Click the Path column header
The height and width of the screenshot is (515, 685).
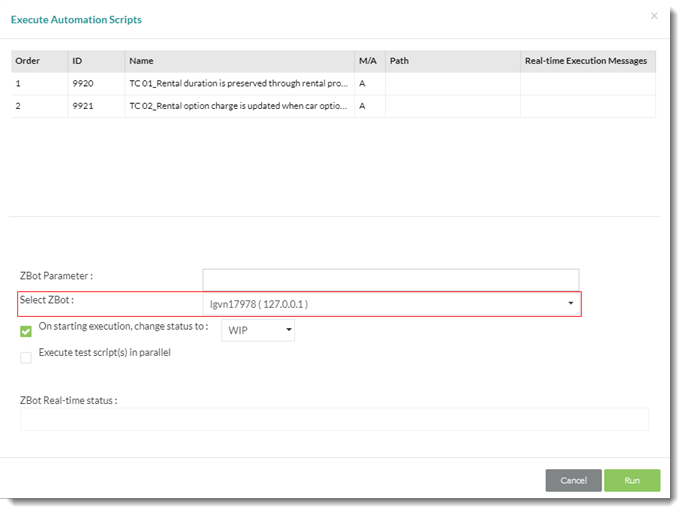(399, 61)
